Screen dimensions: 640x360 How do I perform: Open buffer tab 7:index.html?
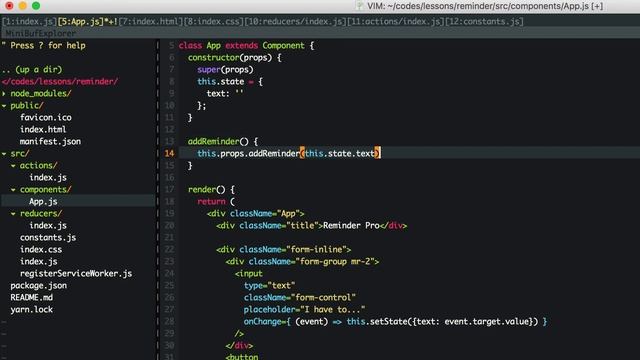[151, 21]
